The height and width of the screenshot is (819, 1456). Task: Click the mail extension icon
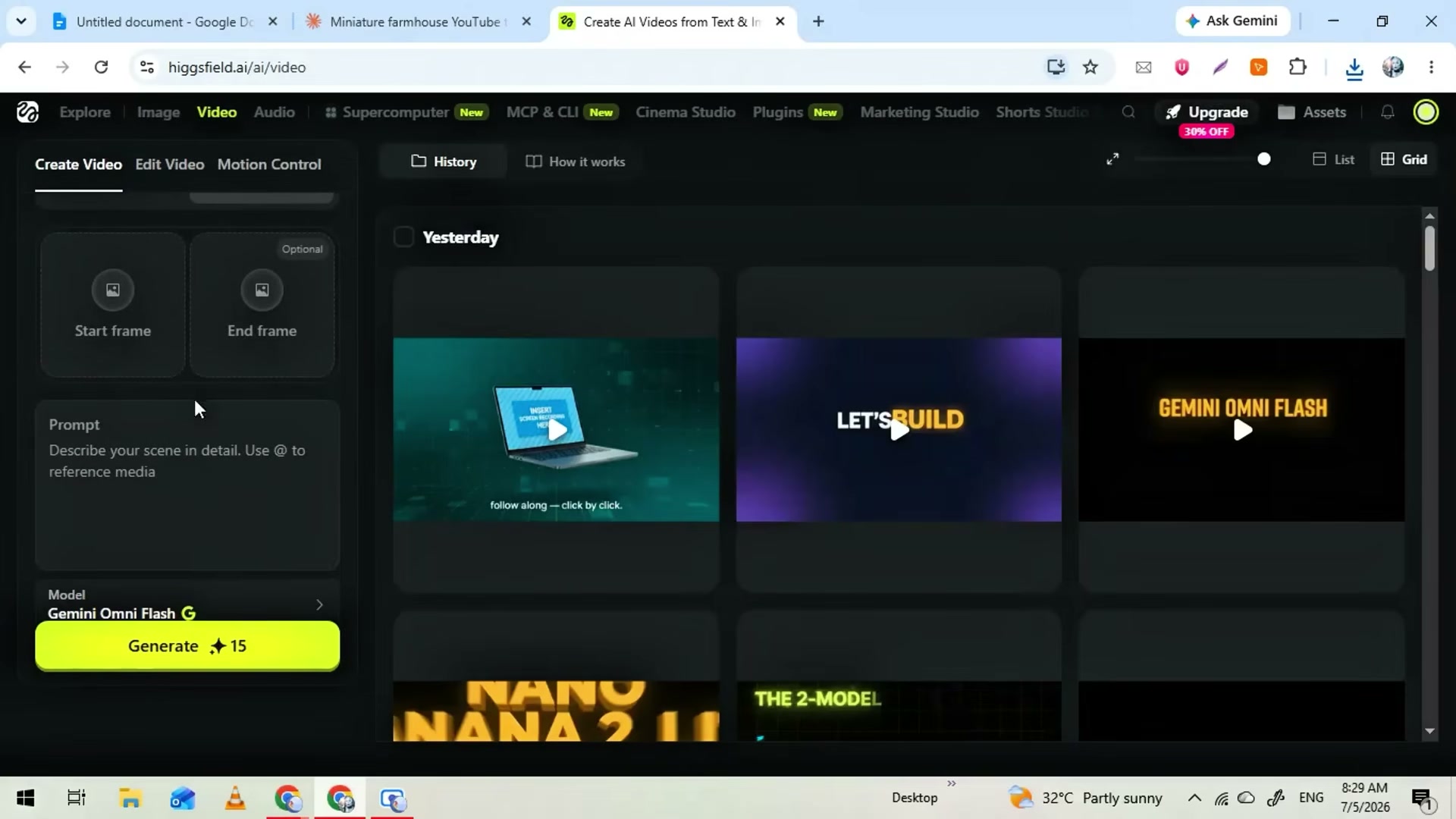(x=1143, y=67)
